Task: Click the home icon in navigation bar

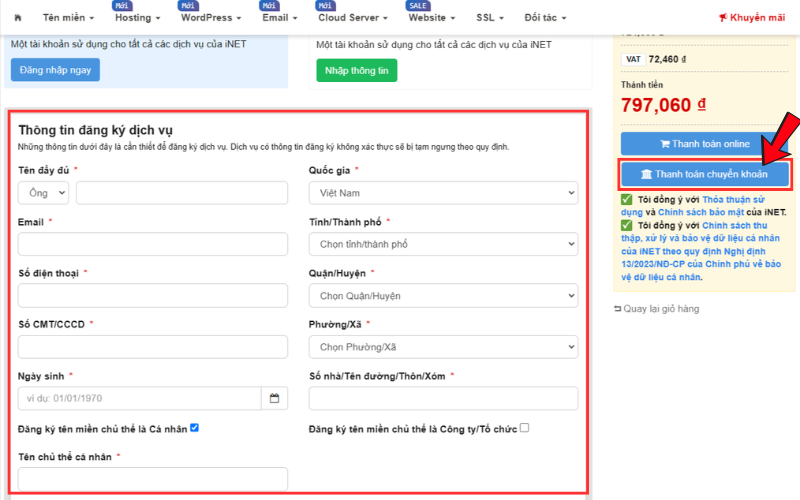Action: pos(18,18)
